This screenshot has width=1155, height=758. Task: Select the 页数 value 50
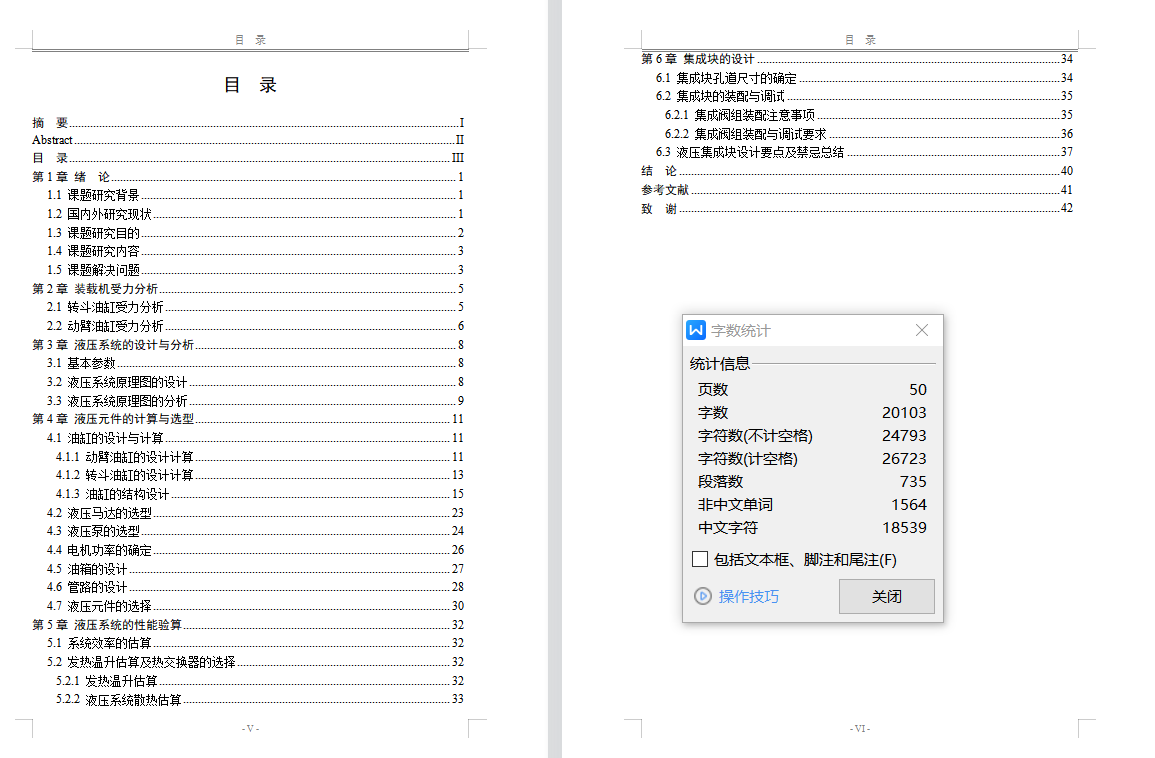click(x=918, y=390)
